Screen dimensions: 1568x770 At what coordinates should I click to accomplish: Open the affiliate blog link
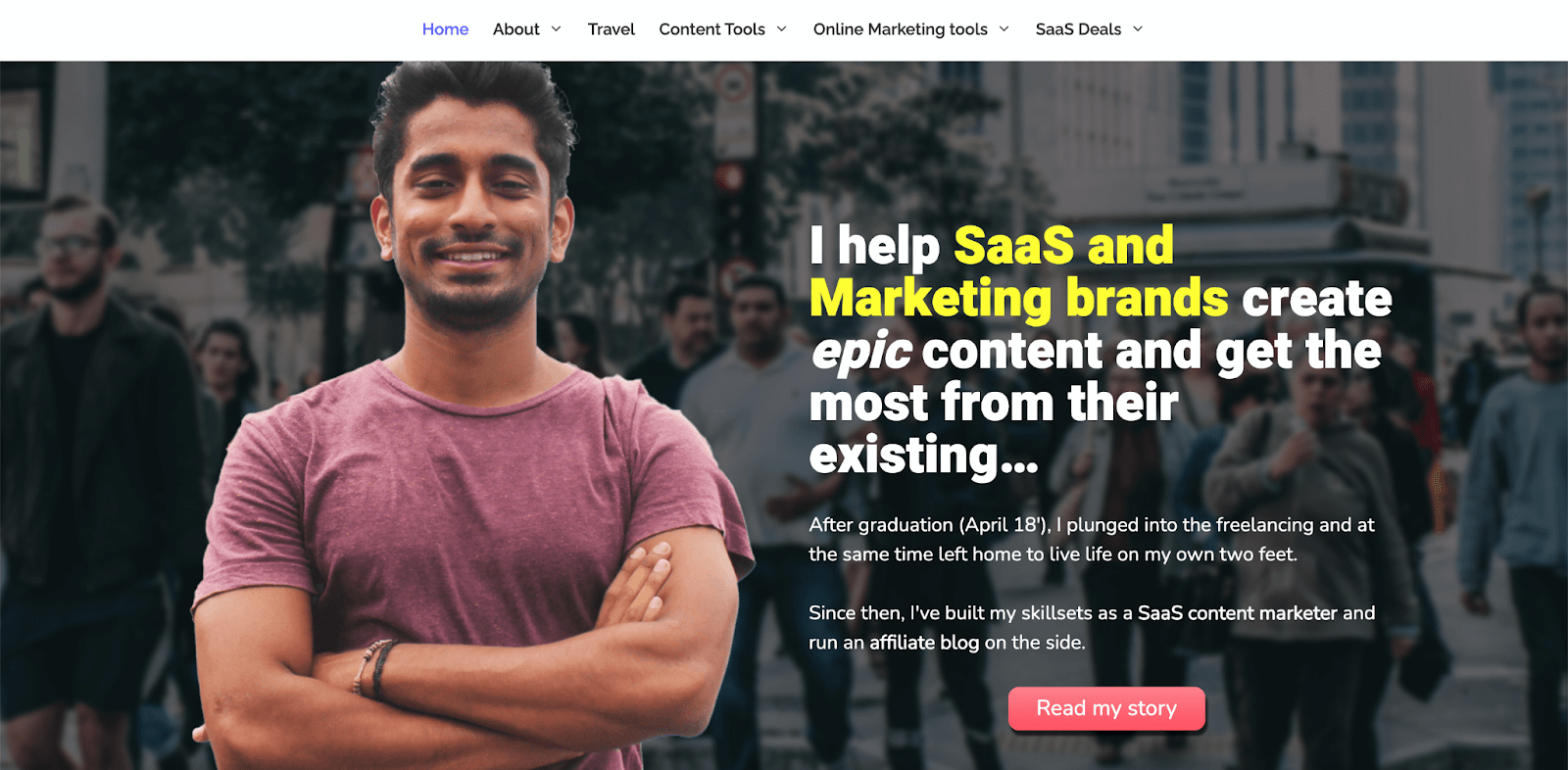coord(924,643)
